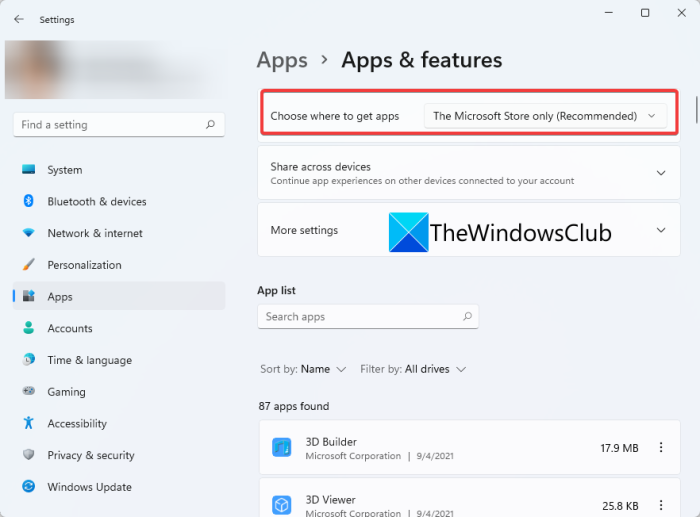Open Choose where to get apps dropdown

coord(545,116)
